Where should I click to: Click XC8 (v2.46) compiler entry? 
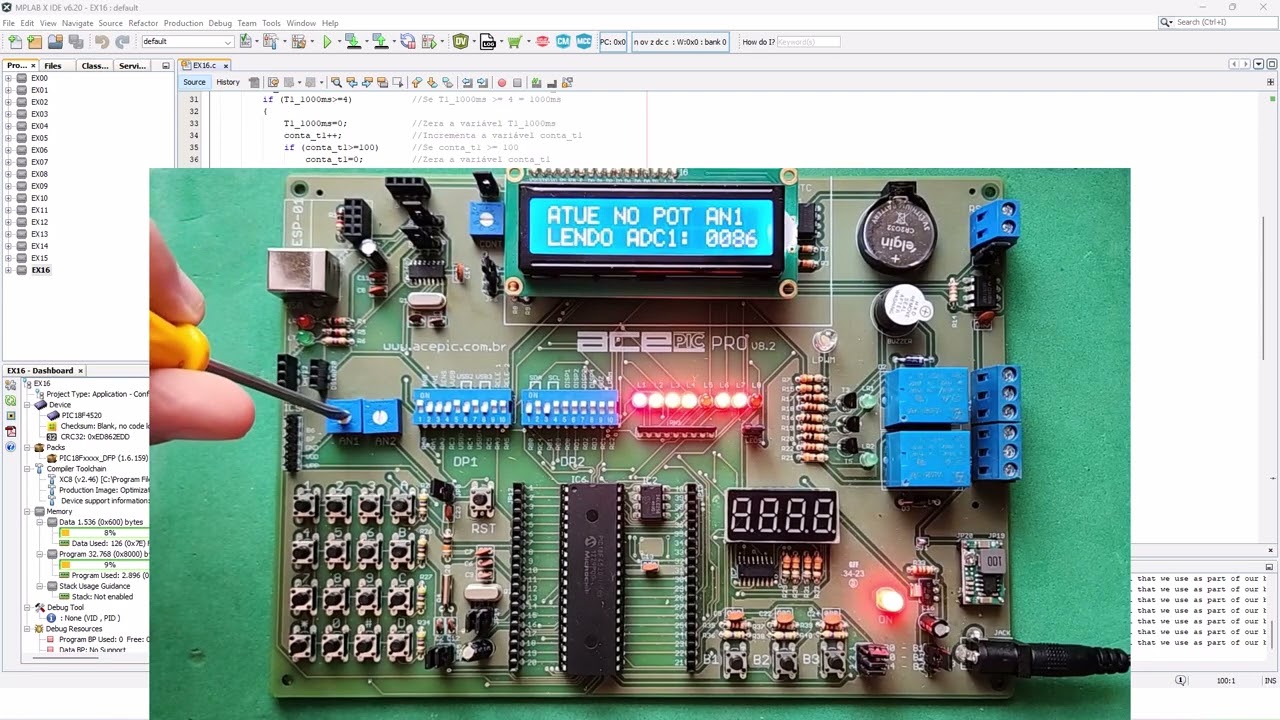(x=104, y=480)
